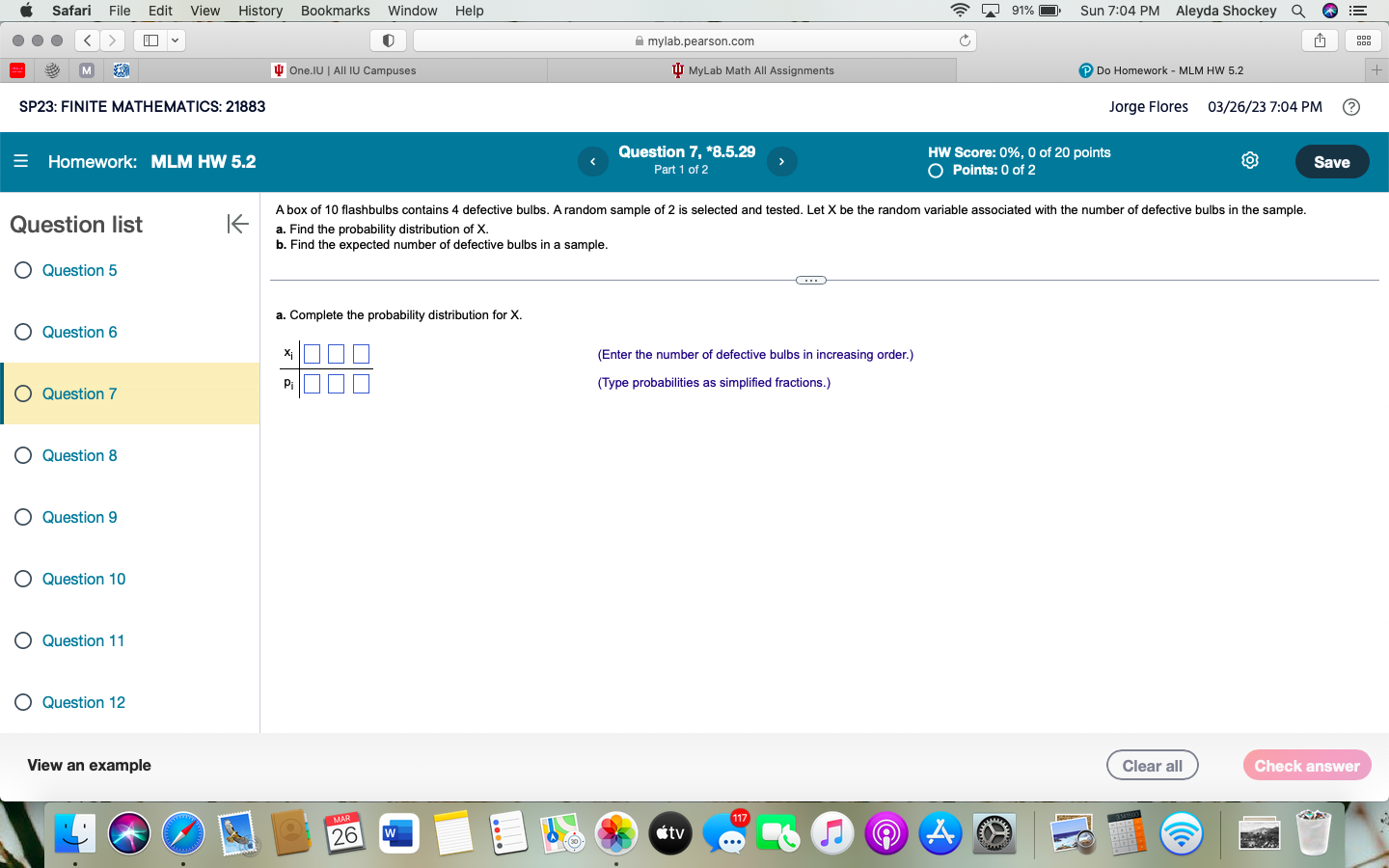The height and width of the screenshot is (868, 1389).
Task: Click the Save button
Action: click(x=1332, y=161)
